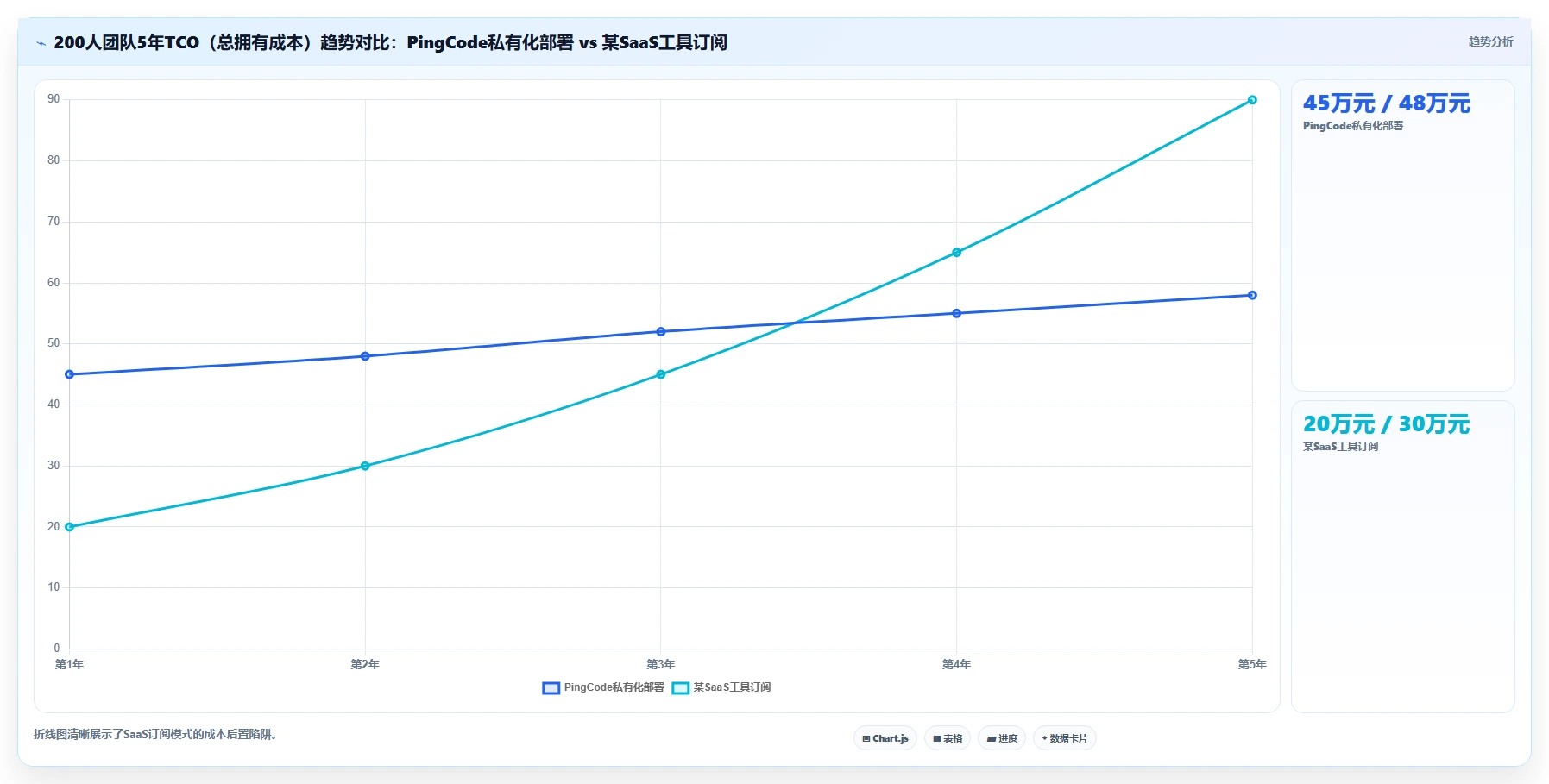Viewport: 1549px width, 784px height.
Task: Click the cyan SaaS legend color box
Action: (x=680, y=688)
